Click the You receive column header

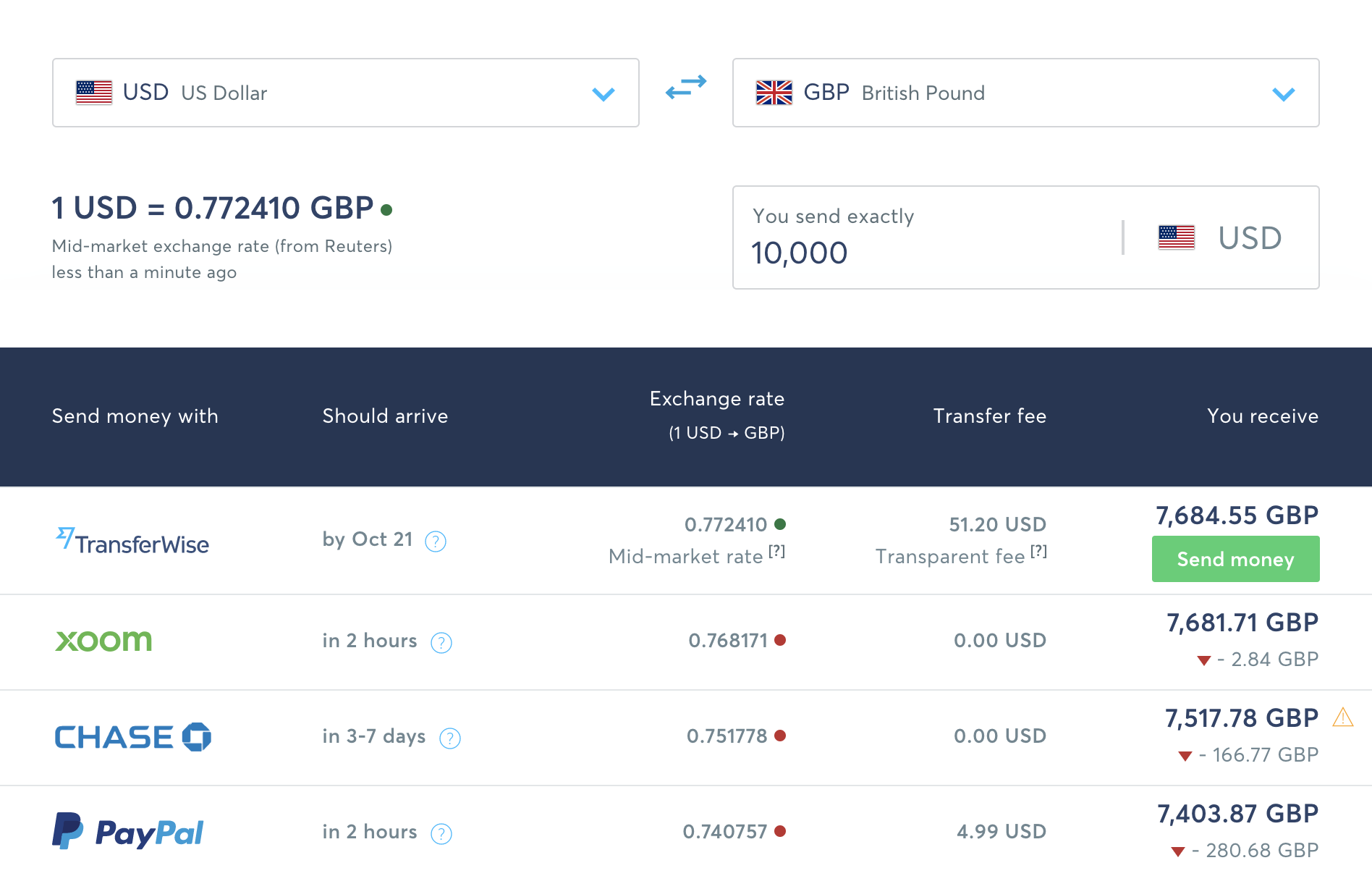point(1262,416)
